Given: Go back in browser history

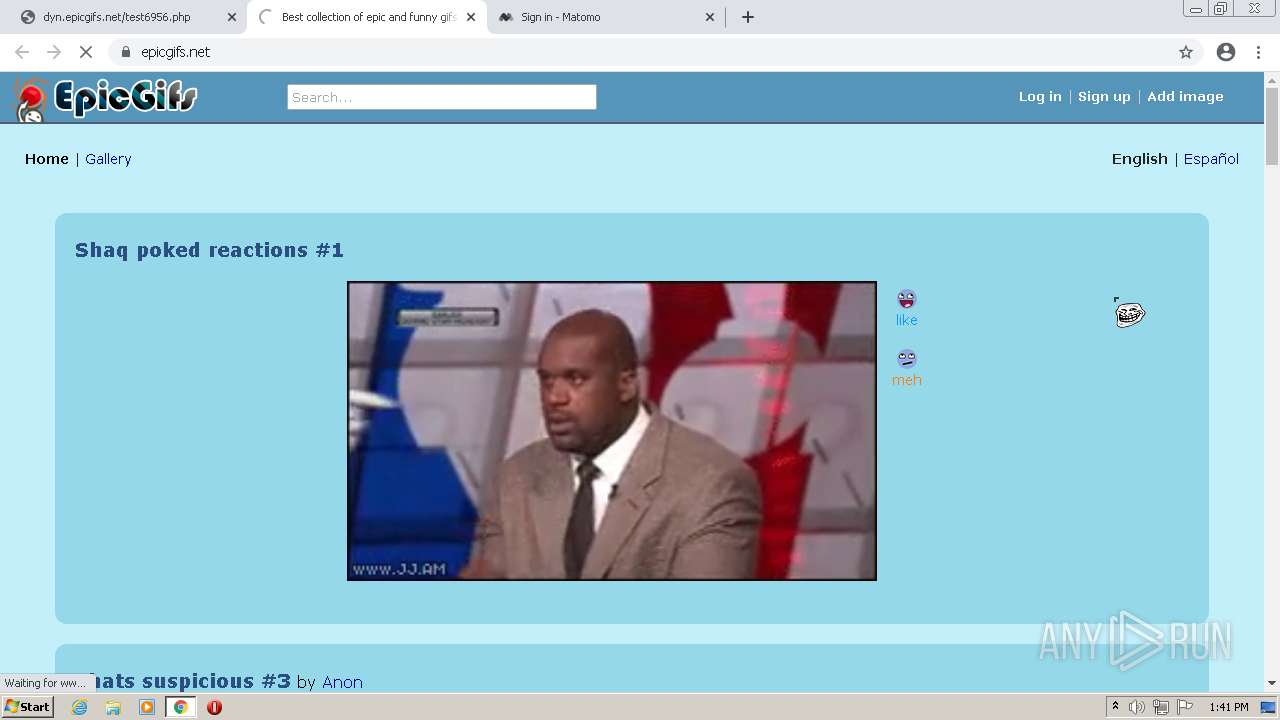Looking at the screenshot, I should pos(22,52).
